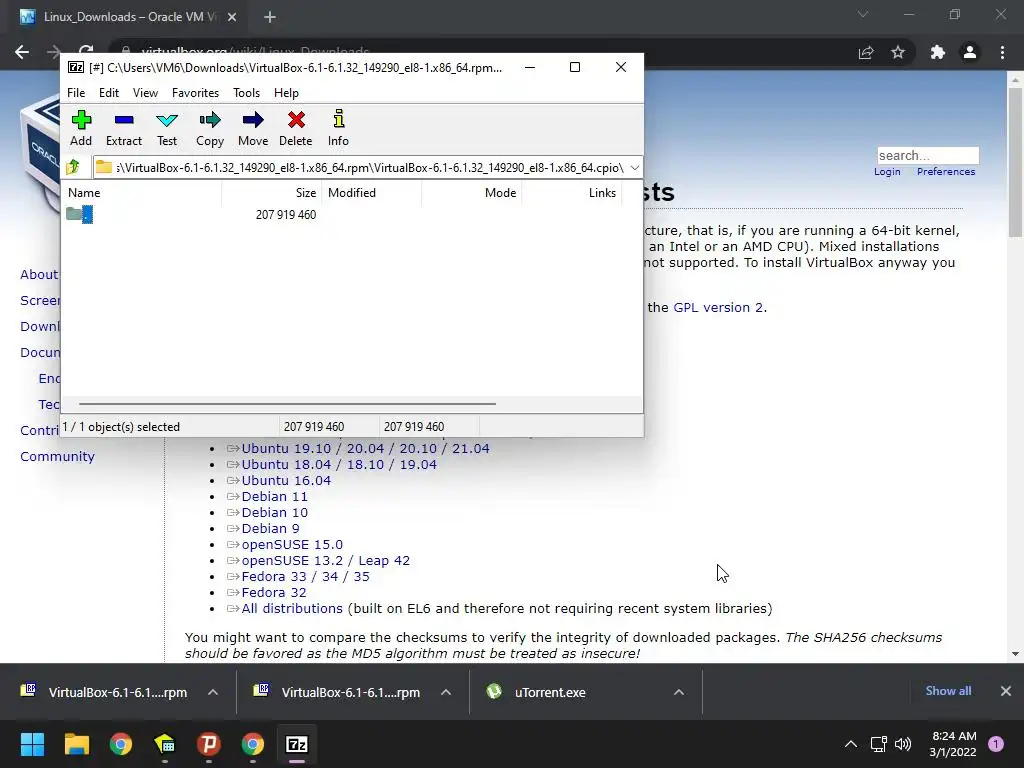
Task: Click the Copy tool in 7-Zip
Action: click(210, 128)
